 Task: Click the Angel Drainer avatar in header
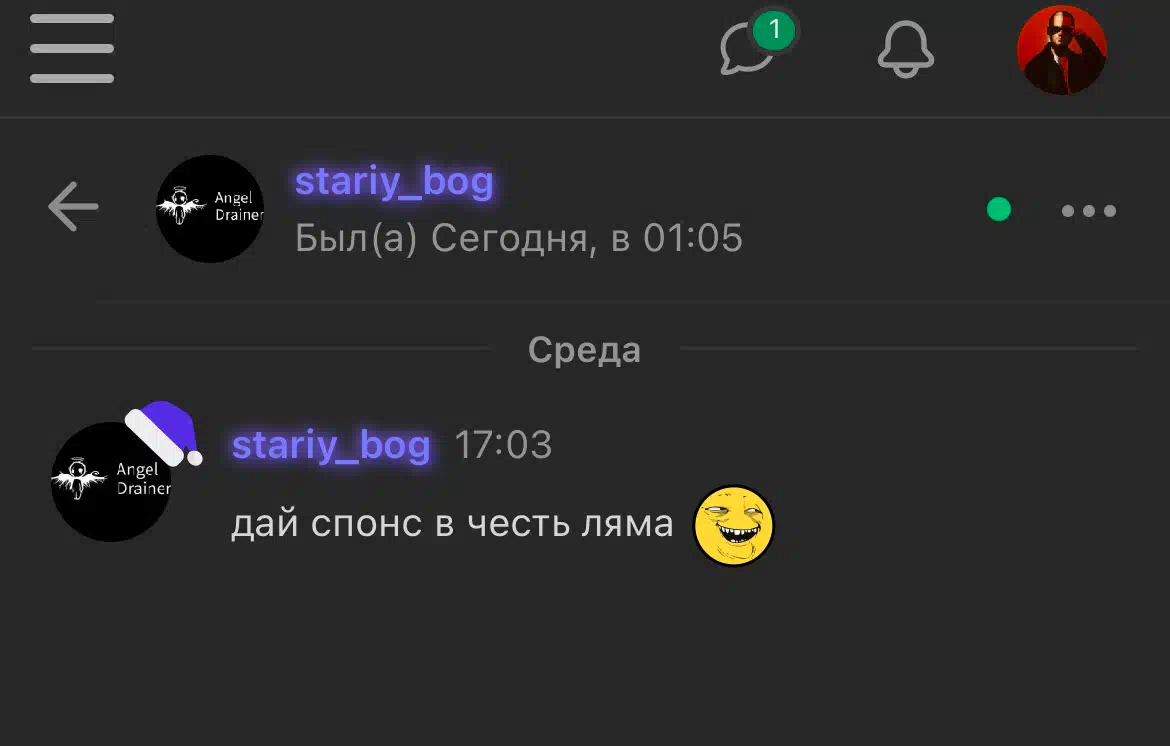pos(210,209)
